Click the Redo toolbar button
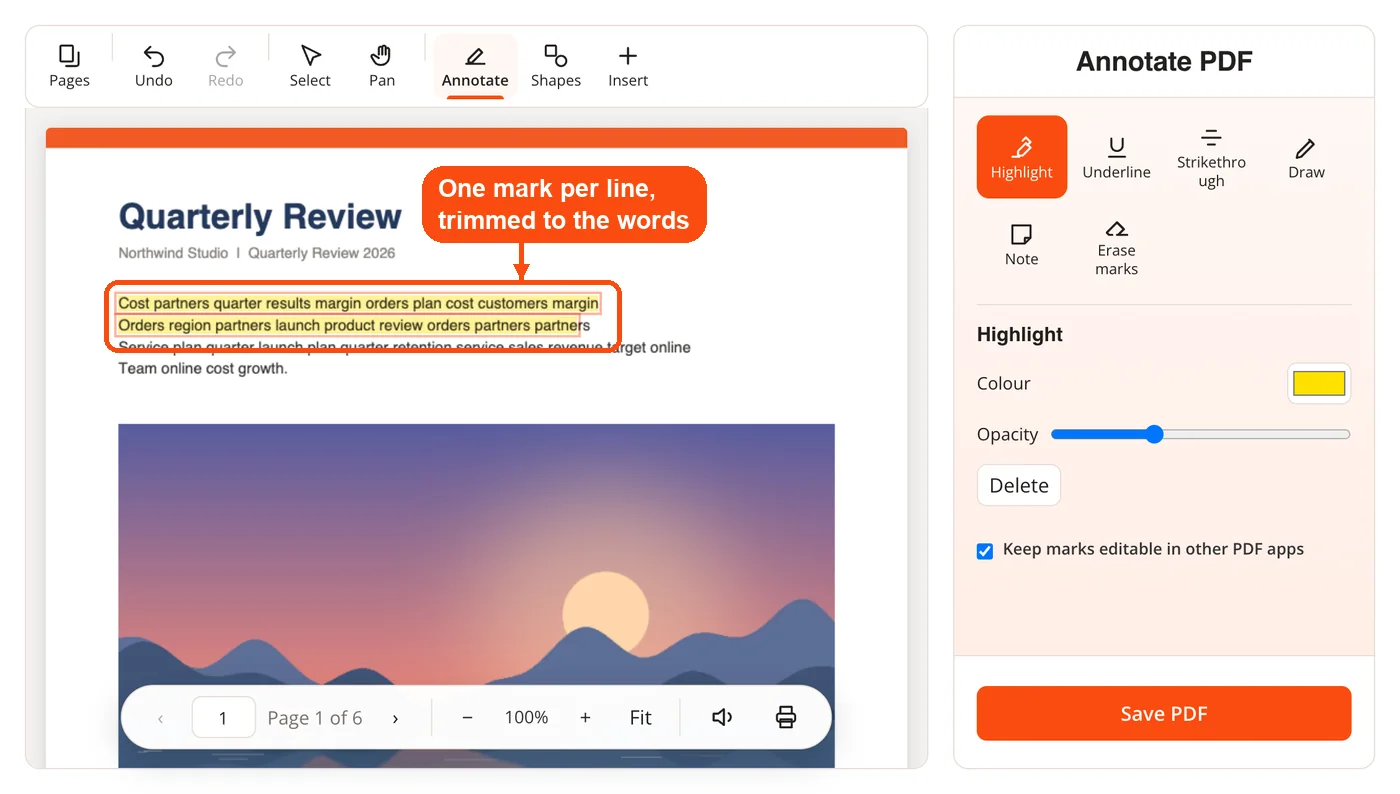 (x=226, y=66)
